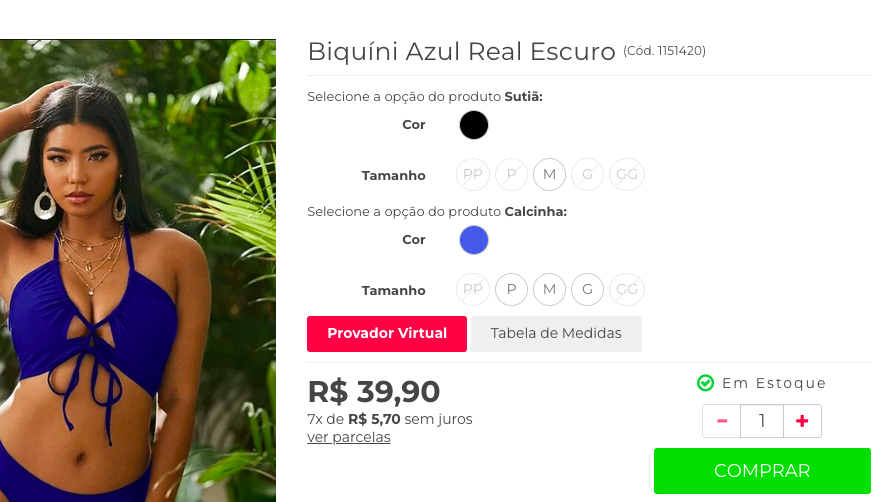Select unavailable GG size for Sutiã
883x502 pixels.
click(627, 175)
